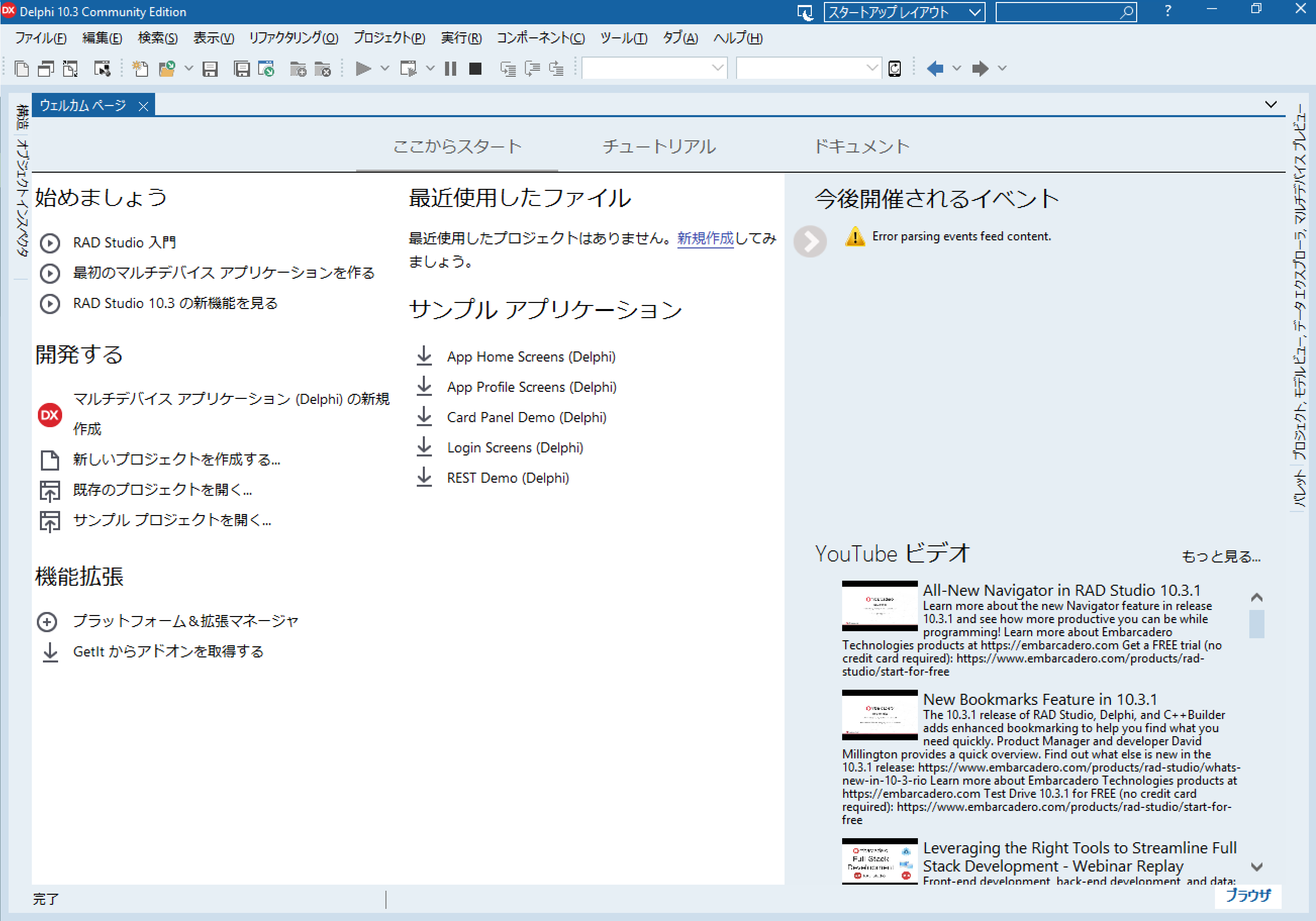The height and width of the screenshot is (921, 1316).
Task: Expand the Open folder dropdown arrow
Action: pos(188,69)
